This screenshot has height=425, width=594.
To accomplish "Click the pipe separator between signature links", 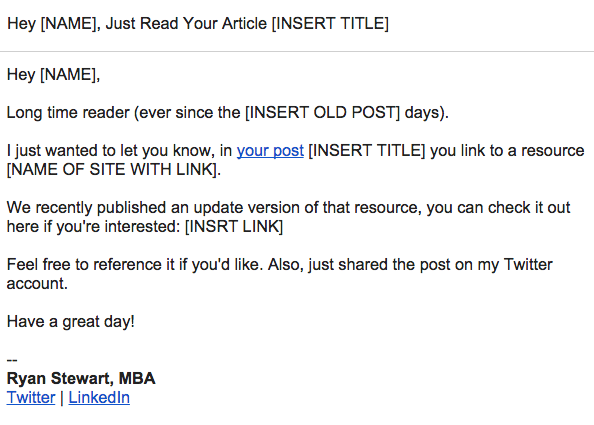I will 62,398.
